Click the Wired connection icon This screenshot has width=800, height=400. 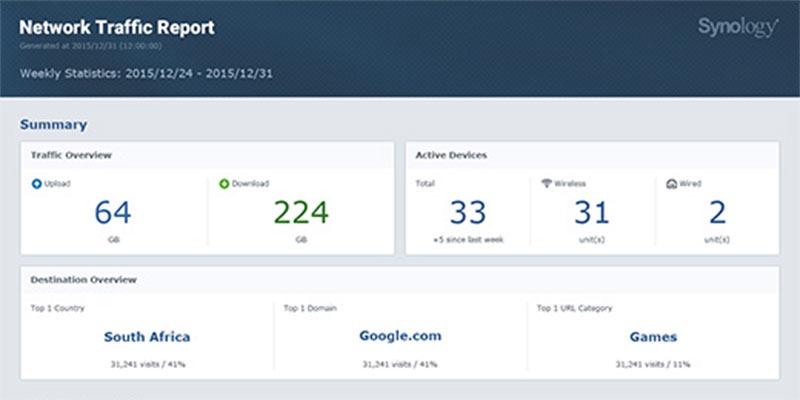[671, 184]
